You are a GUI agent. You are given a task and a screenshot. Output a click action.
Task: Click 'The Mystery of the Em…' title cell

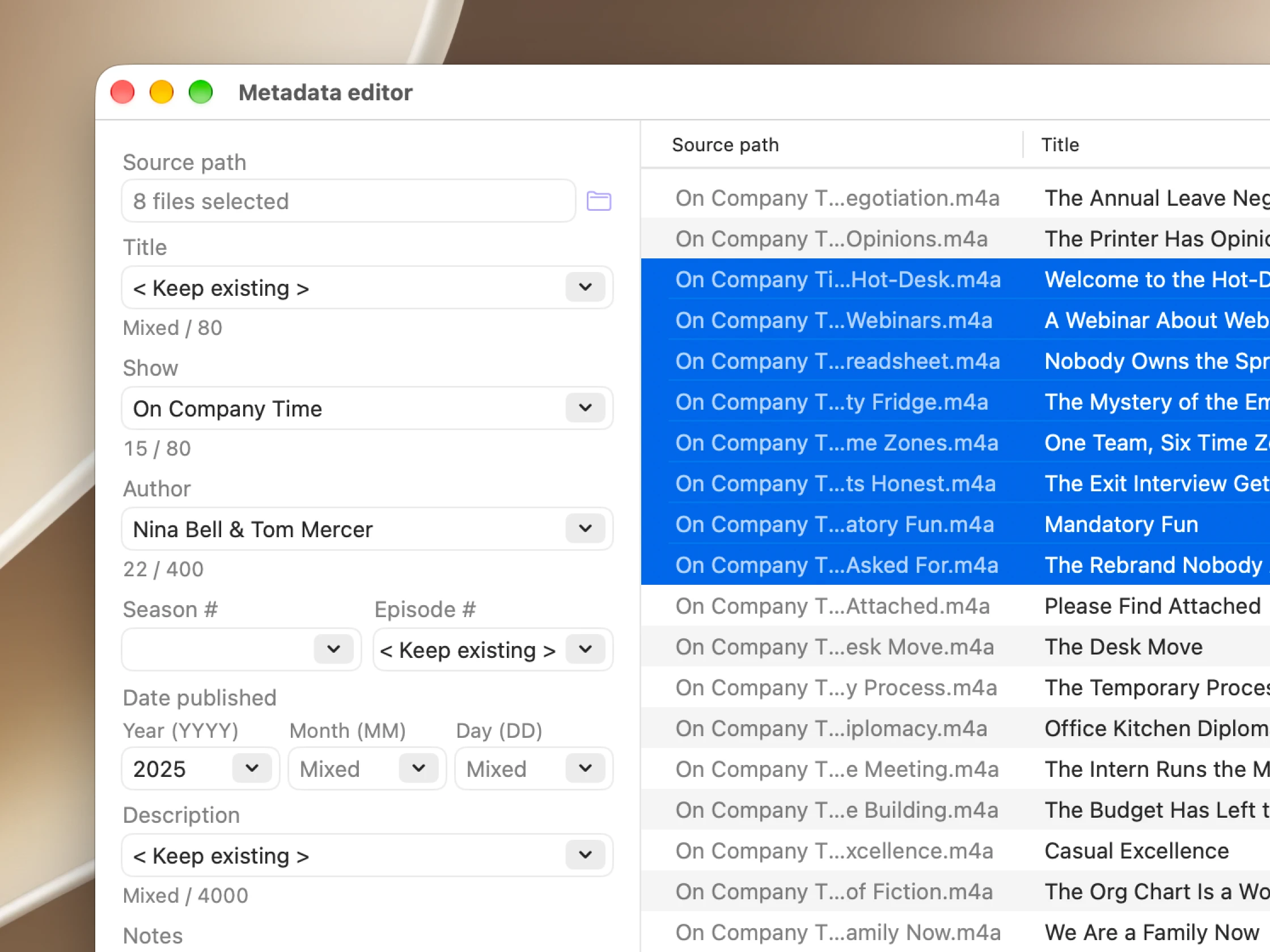point(1156,402)
